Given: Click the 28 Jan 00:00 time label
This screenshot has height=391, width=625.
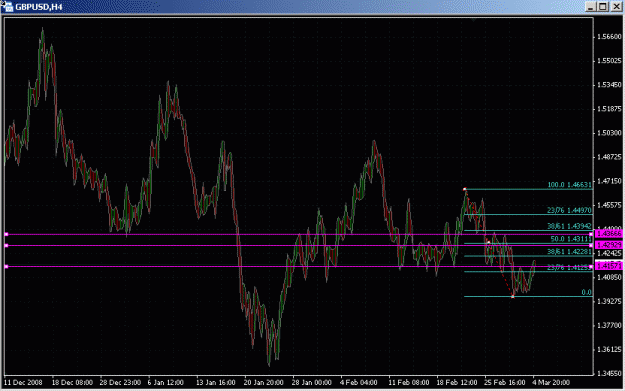Looking at the screenshot, I should click(x=311, y=383).
